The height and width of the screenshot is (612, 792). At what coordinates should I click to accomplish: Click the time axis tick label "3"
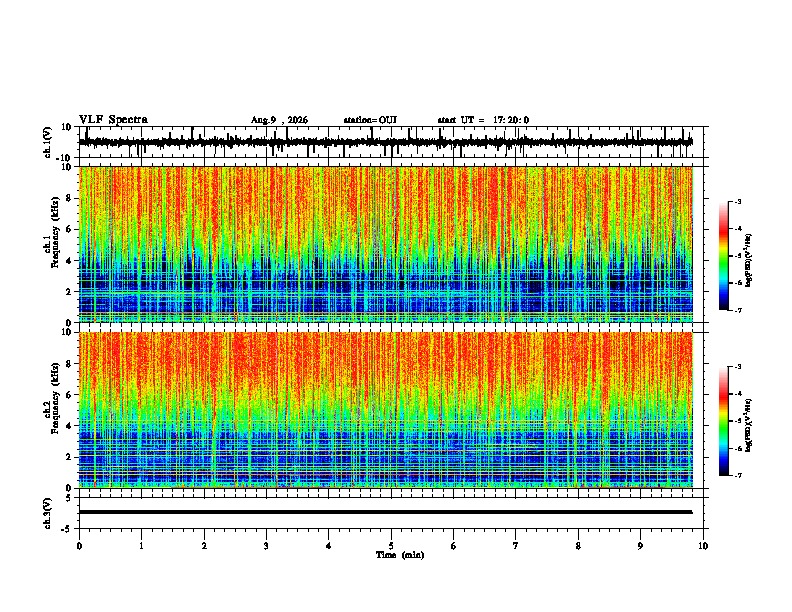click(x=266, y=546)
